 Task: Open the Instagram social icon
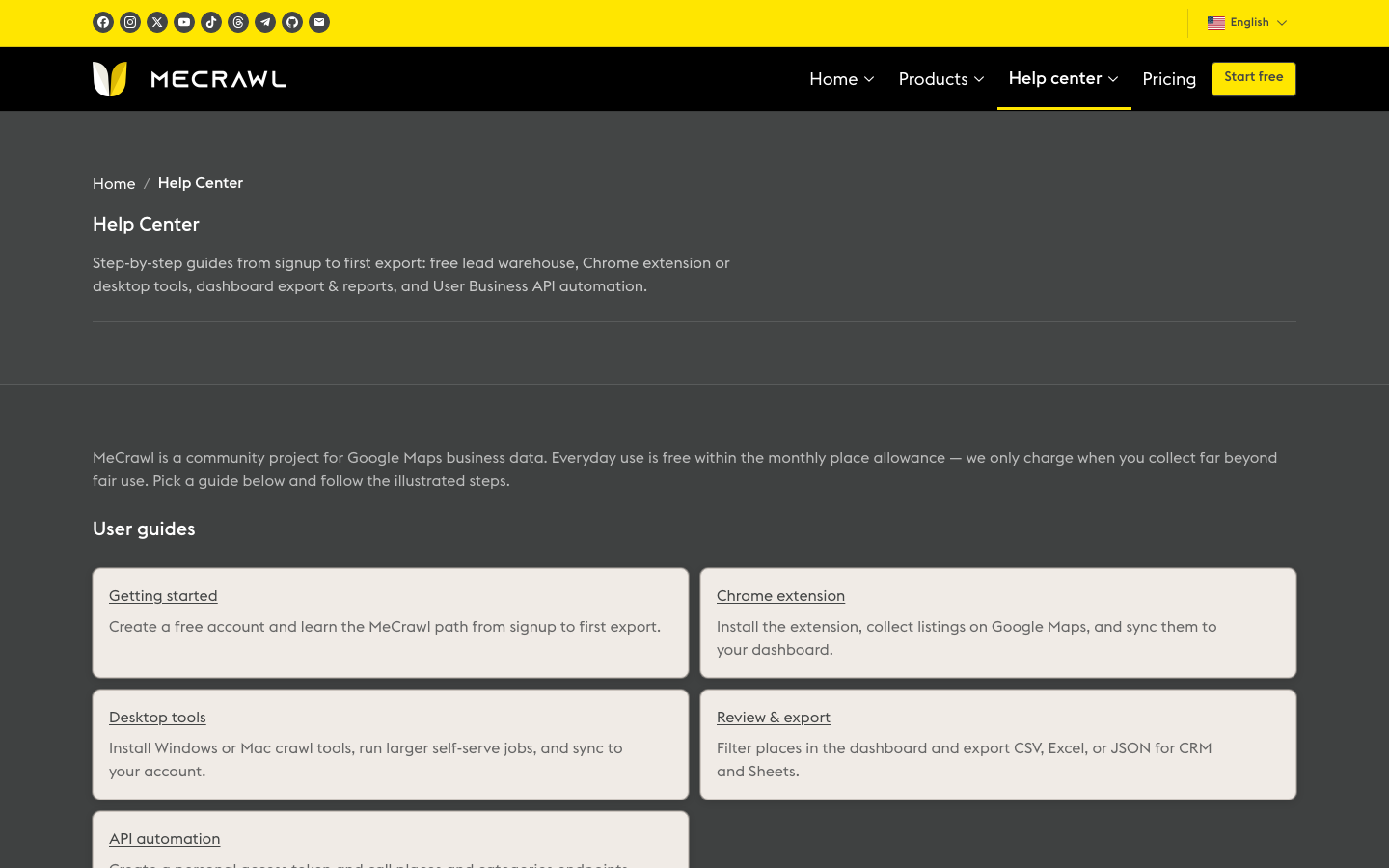point(130,22)
